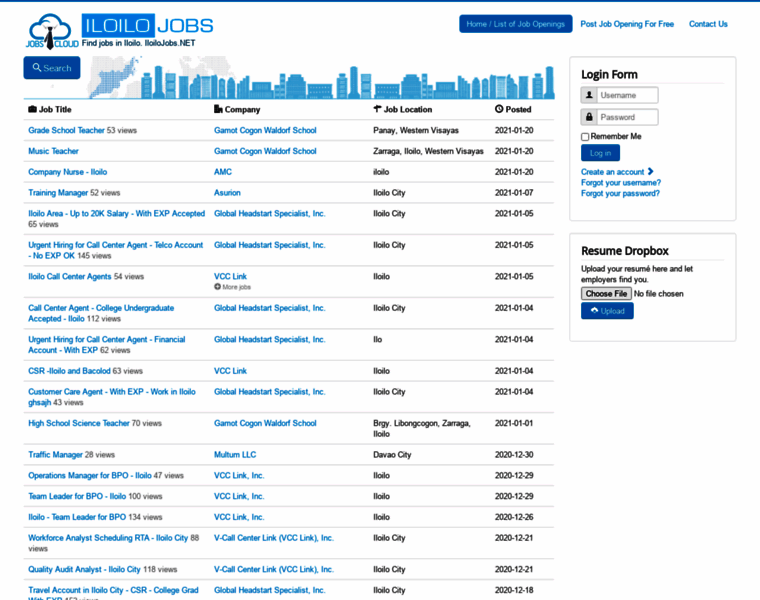Open Traffic Manager job listing
Image resolution: width=760 pixels, height=600 pixels.
pyautogui.click(x=55, y=455)
